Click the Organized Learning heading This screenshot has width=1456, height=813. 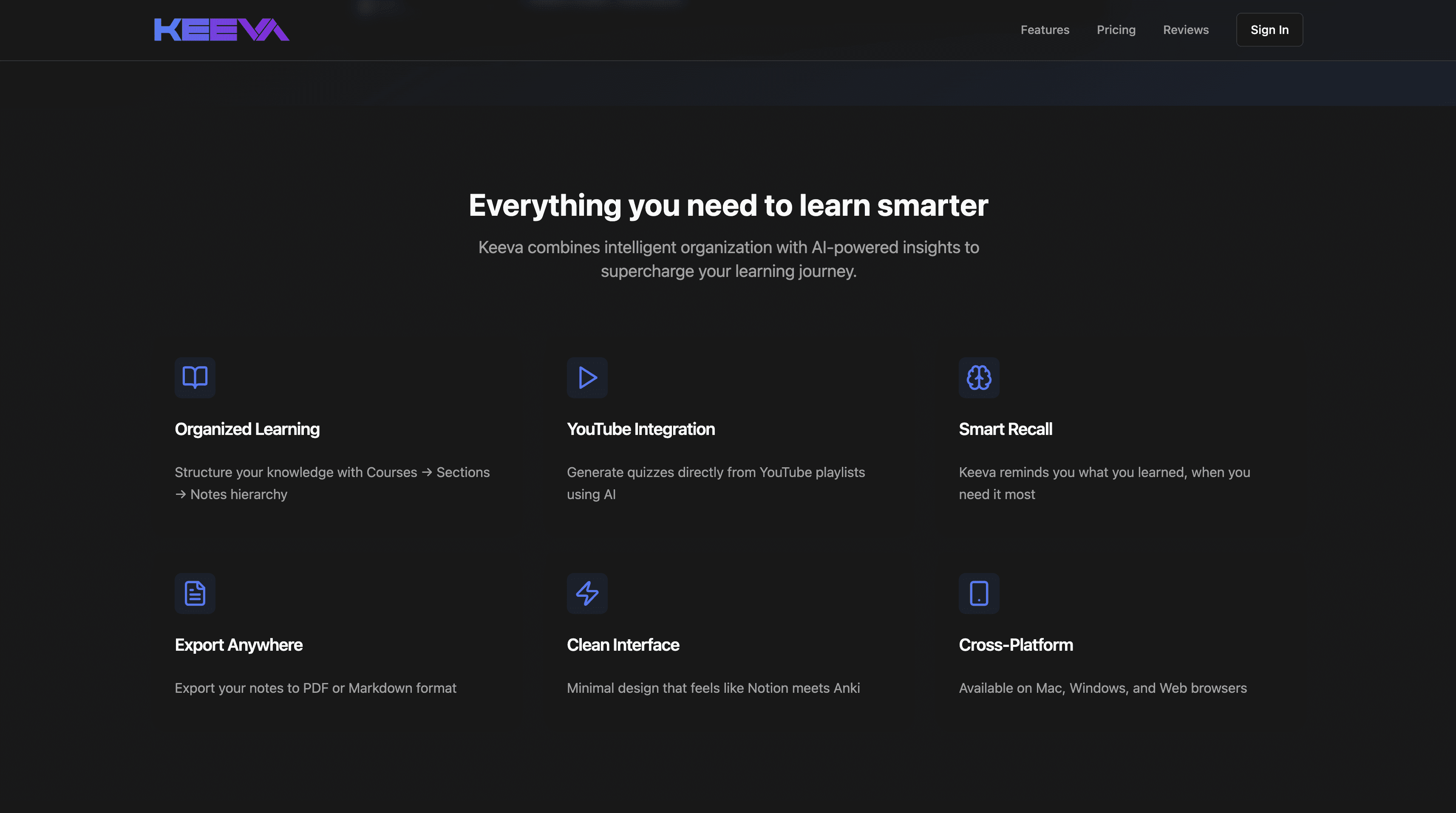pos(247,429)
